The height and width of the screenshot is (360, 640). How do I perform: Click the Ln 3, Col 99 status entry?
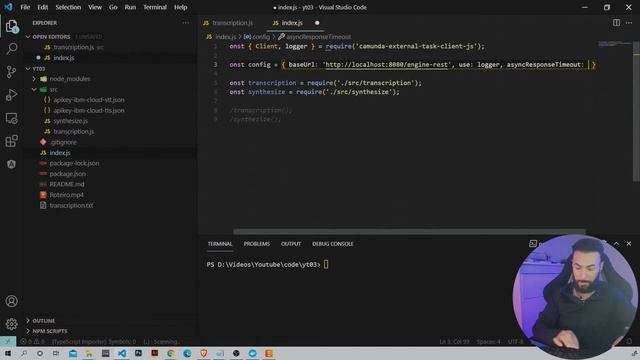coord(454,342)
